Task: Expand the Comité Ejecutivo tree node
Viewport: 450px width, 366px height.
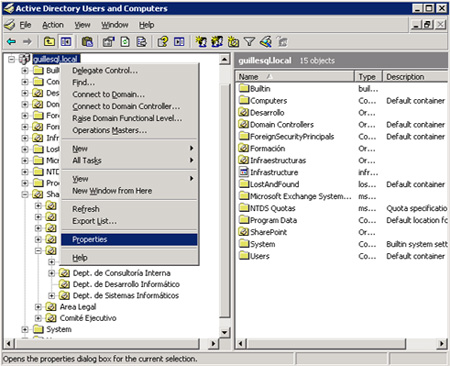Action: [38, 318]
